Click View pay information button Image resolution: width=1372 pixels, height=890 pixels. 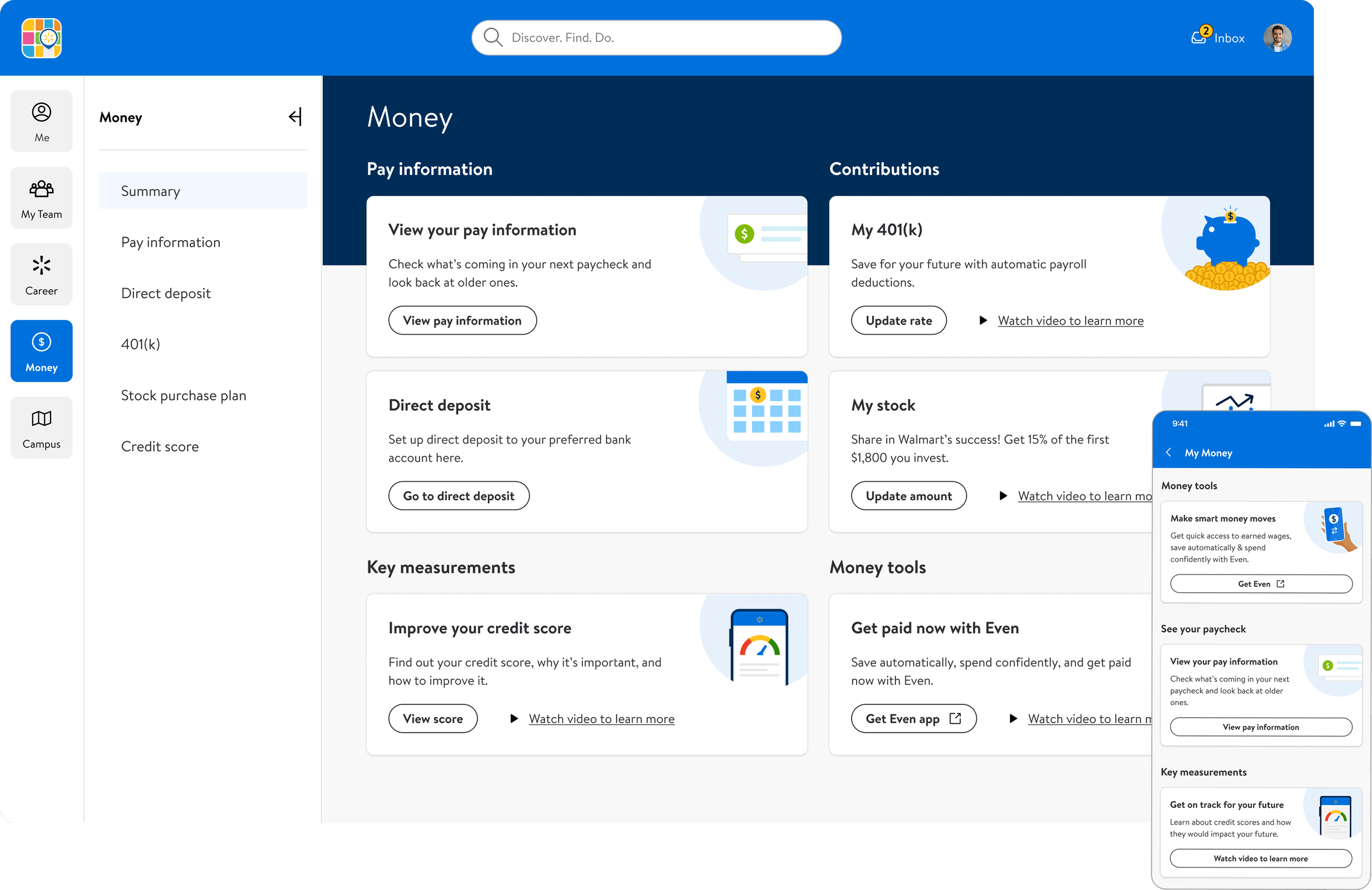coord(462,320)
